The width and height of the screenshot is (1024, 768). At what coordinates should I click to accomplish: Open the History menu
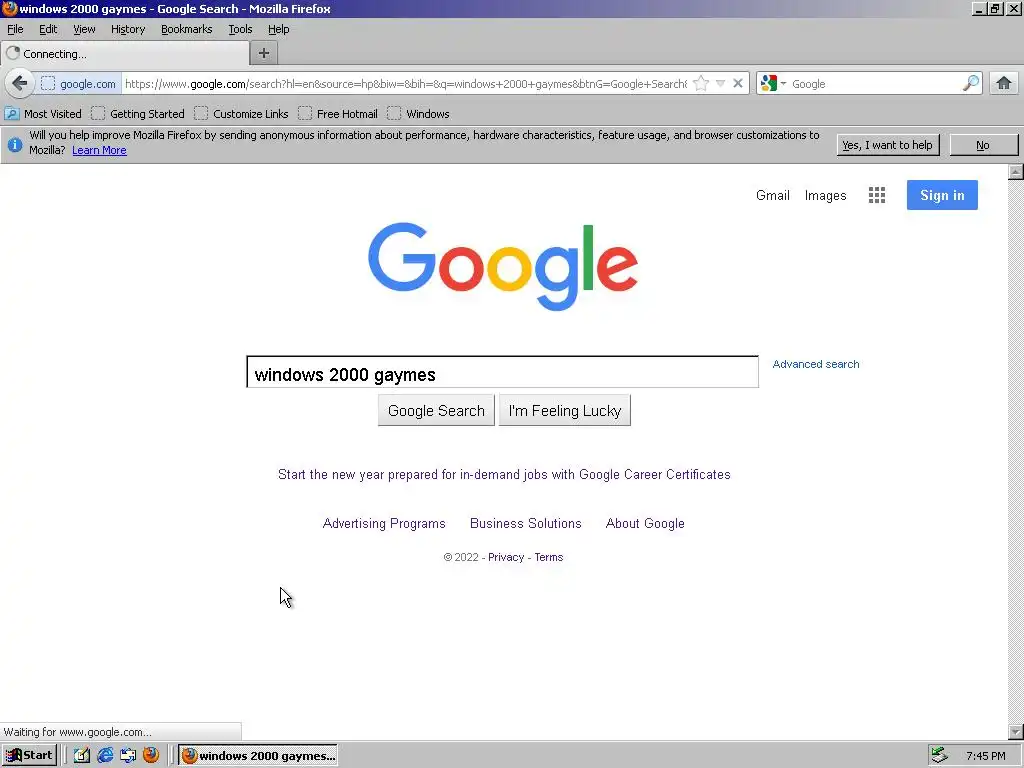pos(128,29)
